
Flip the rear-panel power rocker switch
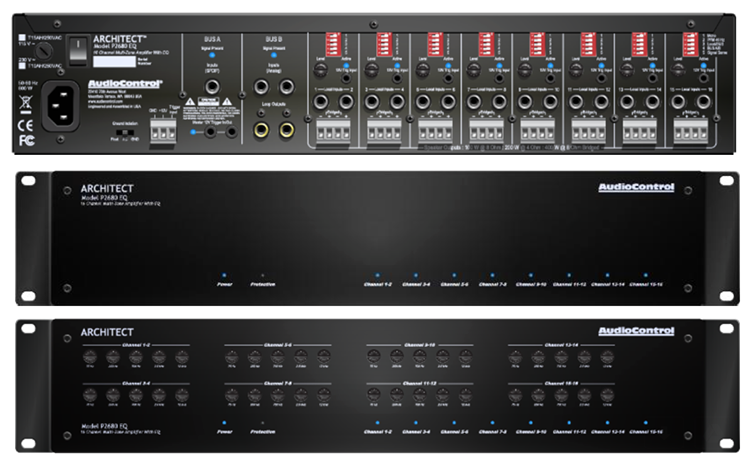[x=78, y=51]
